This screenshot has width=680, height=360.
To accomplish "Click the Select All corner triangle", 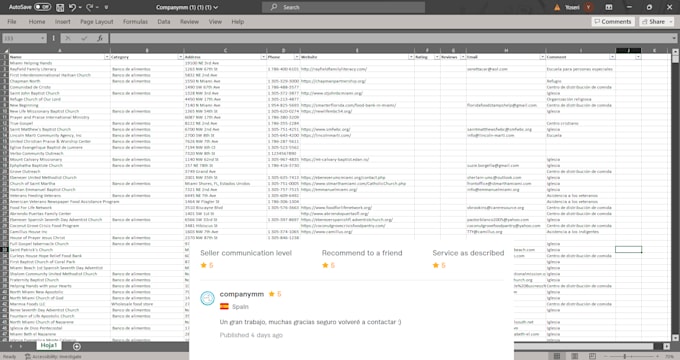I will [x=5, y=51].
